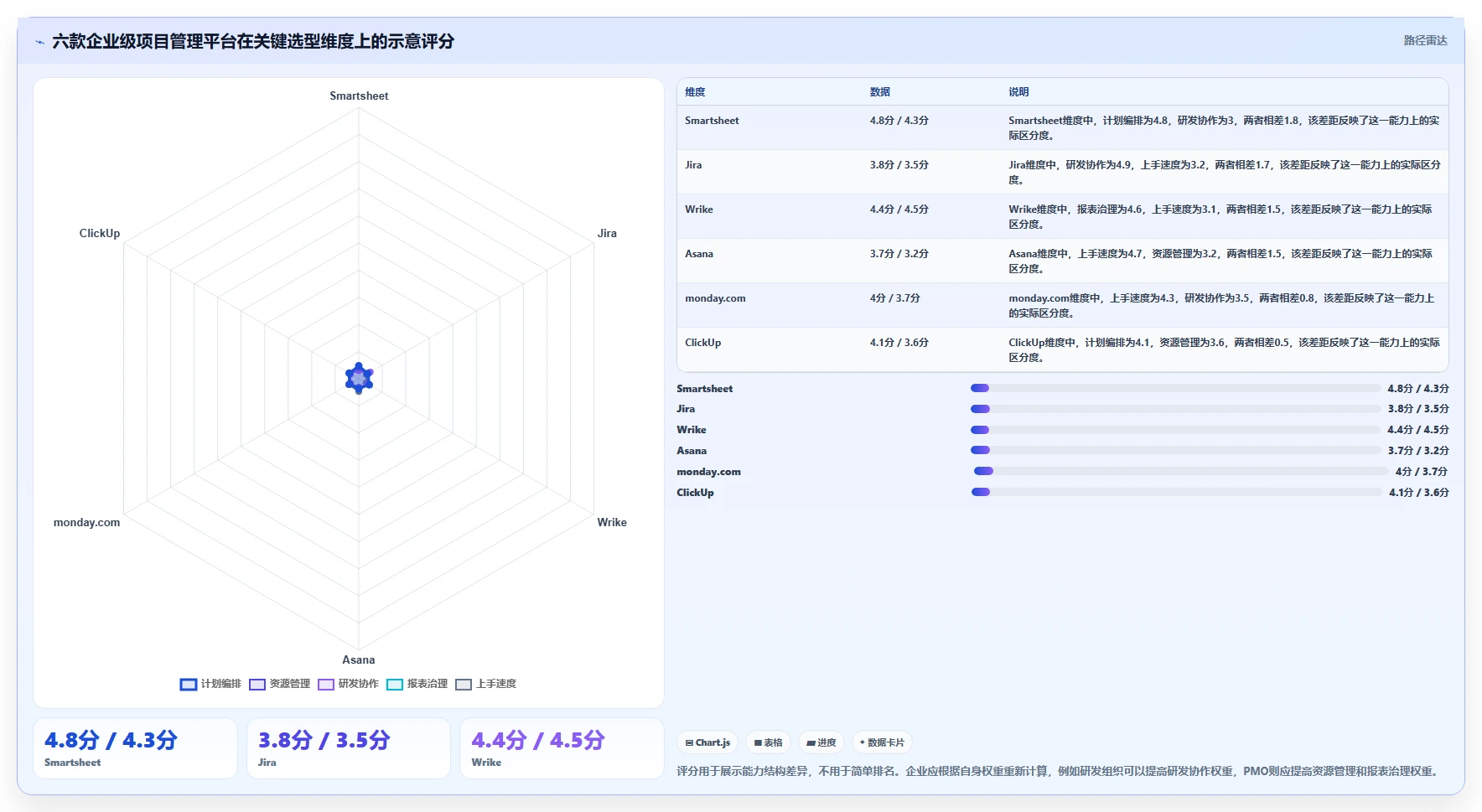Click 4.4分 / 4.5分 value beside Wrike progress bar
1482x812 pixels.
(1418, 430)
